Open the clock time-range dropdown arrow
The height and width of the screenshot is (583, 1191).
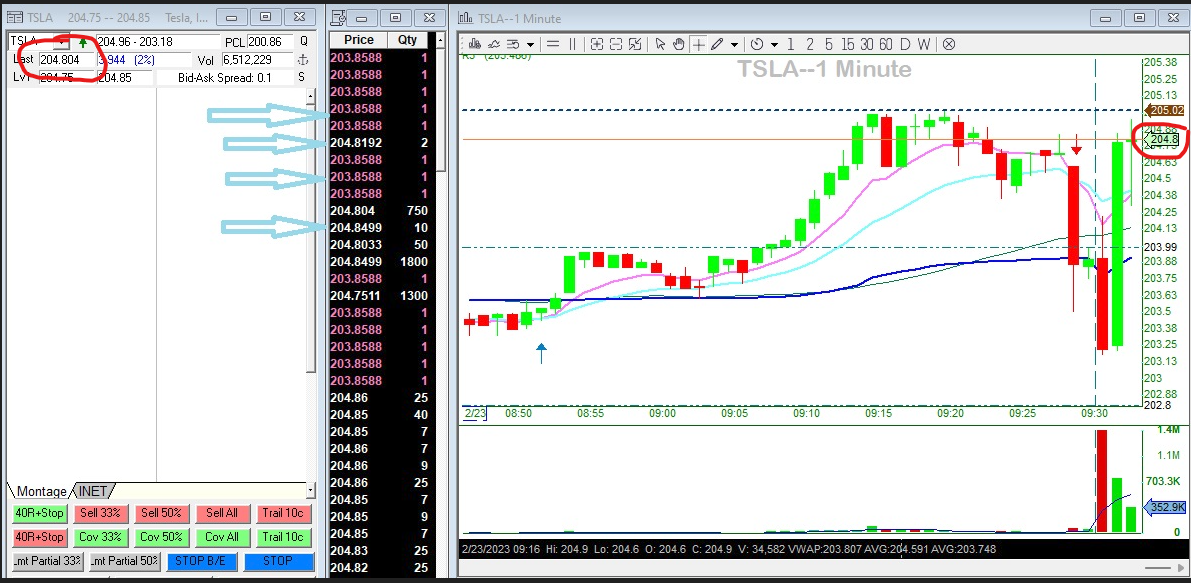point(774,44)
